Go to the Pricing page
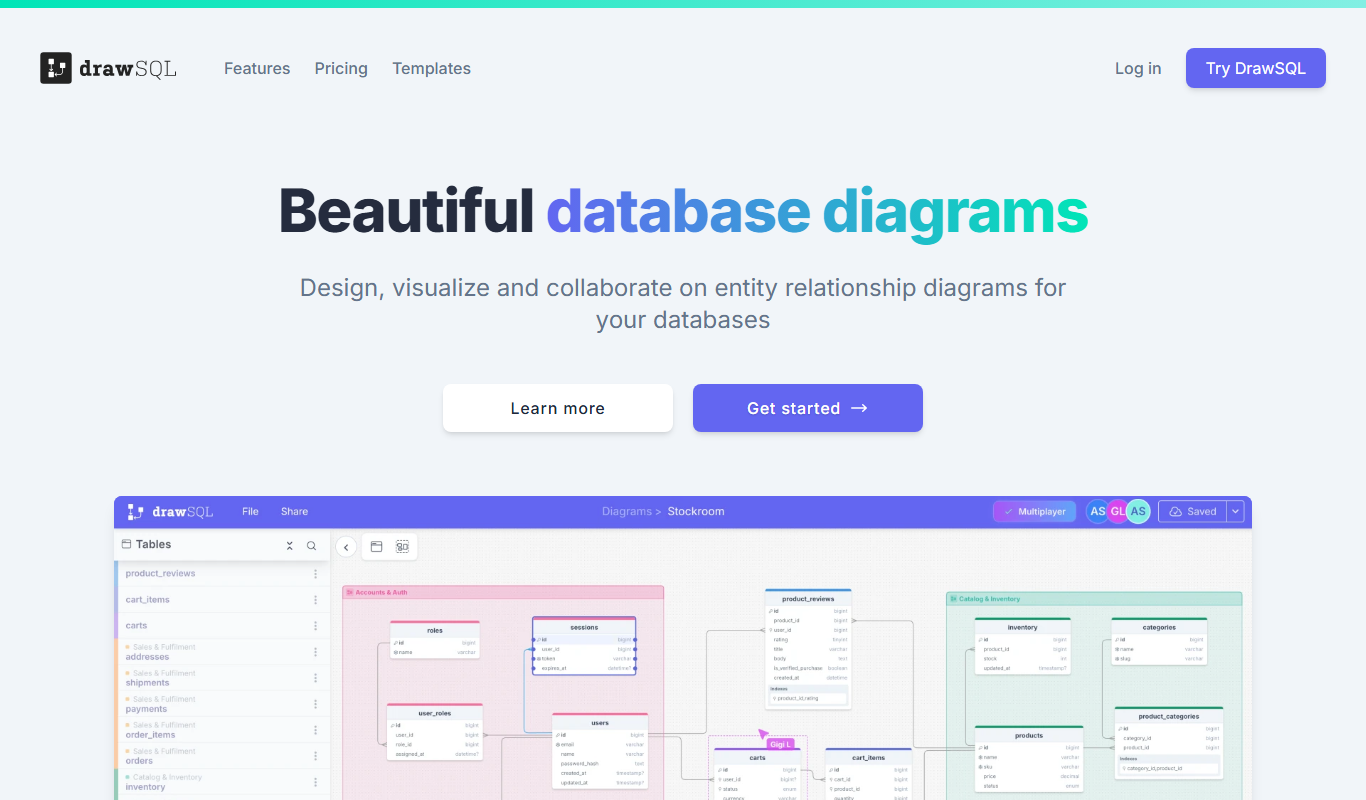1366x800 pixels. pos(341,68)
